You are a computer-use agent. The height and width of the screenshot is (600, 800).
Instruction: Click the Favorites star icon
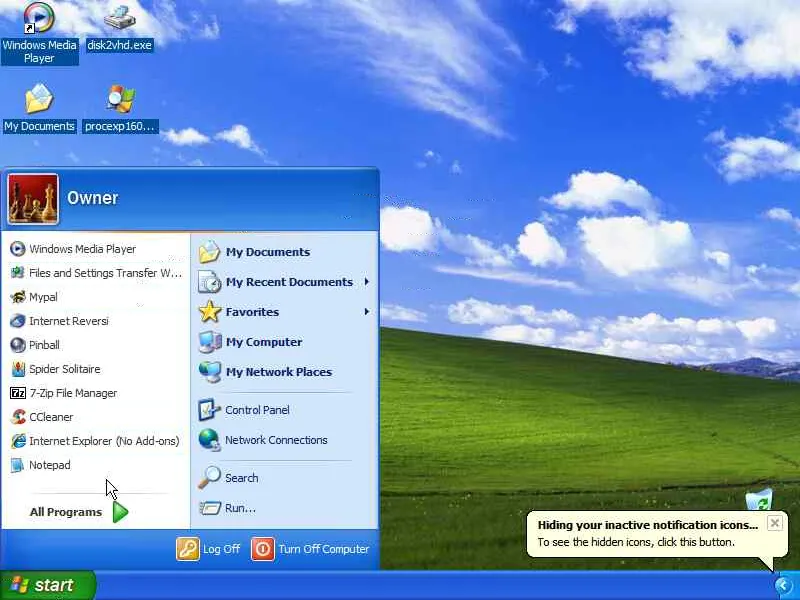pos(209,312)
